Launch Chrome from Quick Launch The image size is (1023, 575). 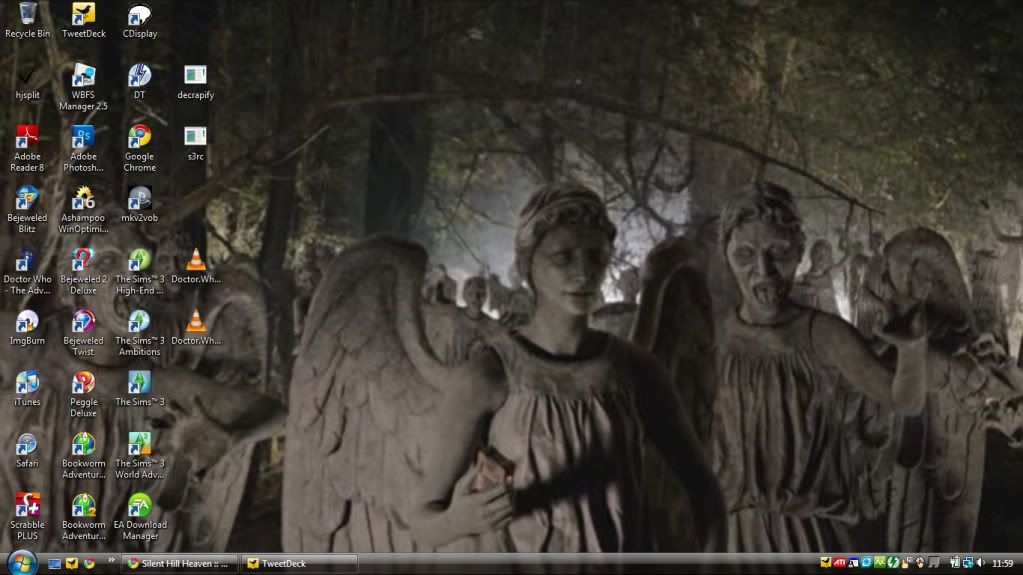[x=89, y=563]
